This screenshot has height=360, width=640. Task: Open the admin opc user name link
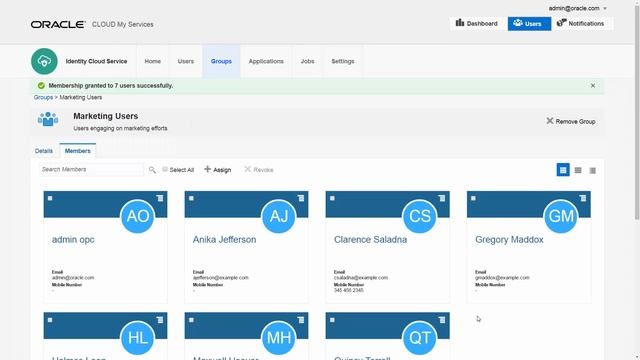click(x=73, y=240)
